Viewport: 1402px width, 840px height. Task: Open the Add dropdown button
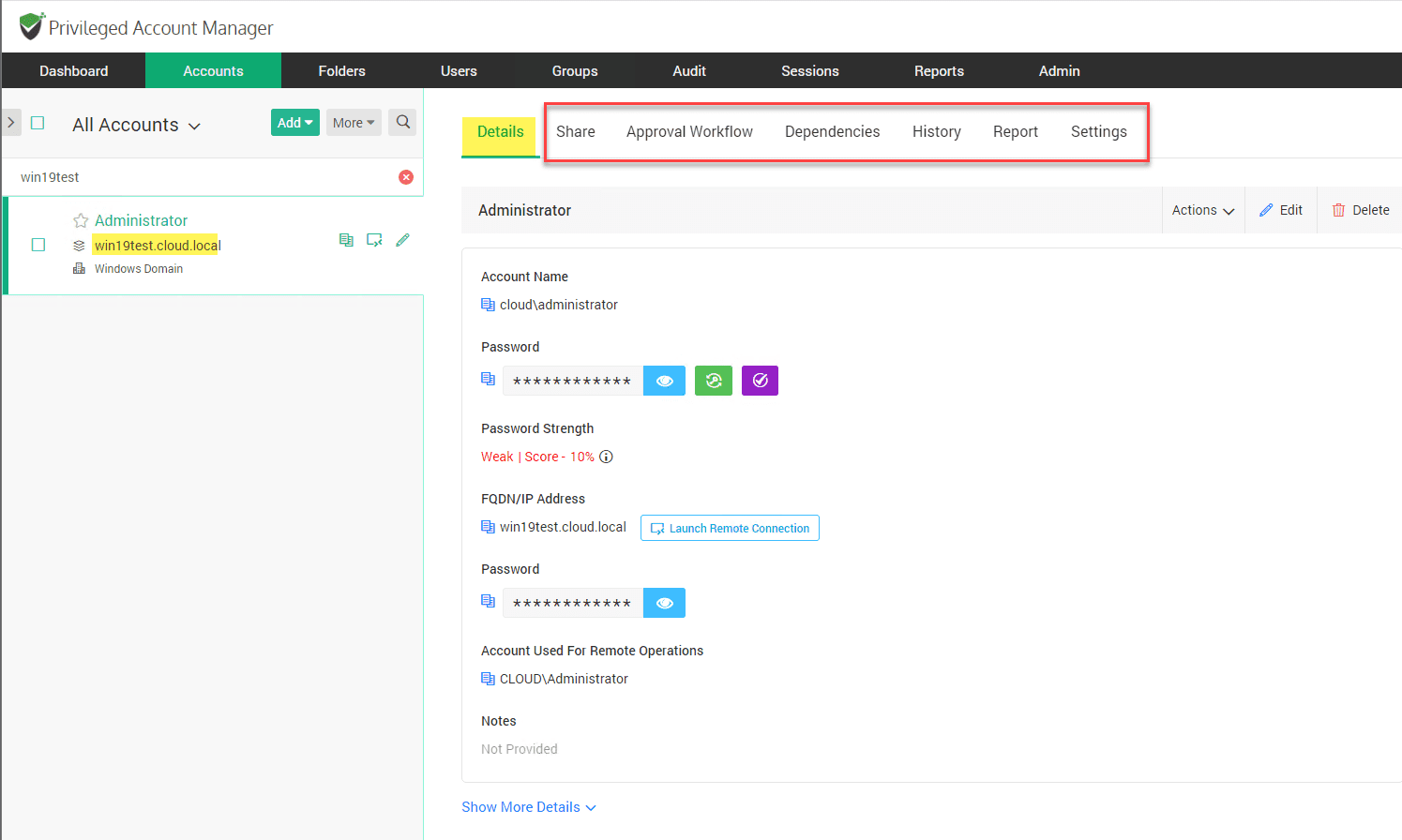295,123
